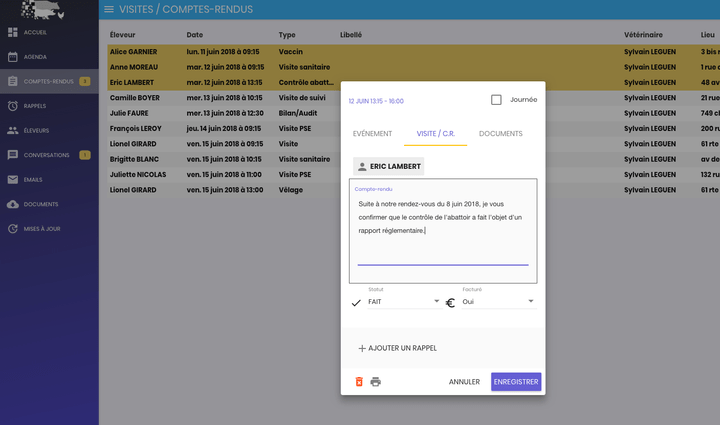Click the Eric Lambert chip
The height and width of the screenshot is (425, 720).
(388, 166)
